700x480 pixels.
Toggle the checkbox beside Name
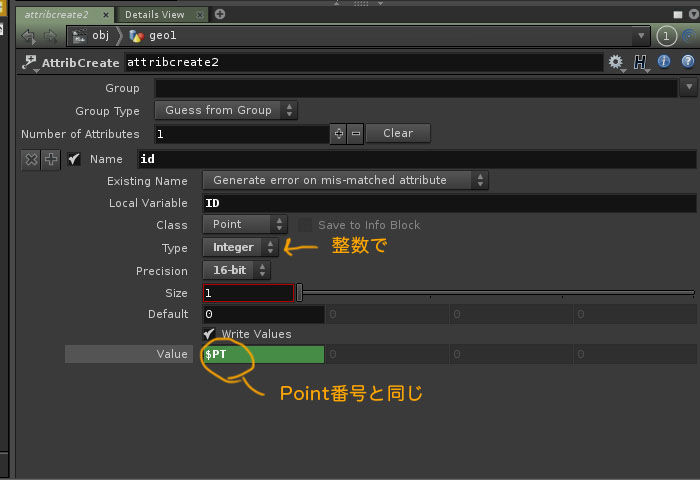[x=74, y=159]
